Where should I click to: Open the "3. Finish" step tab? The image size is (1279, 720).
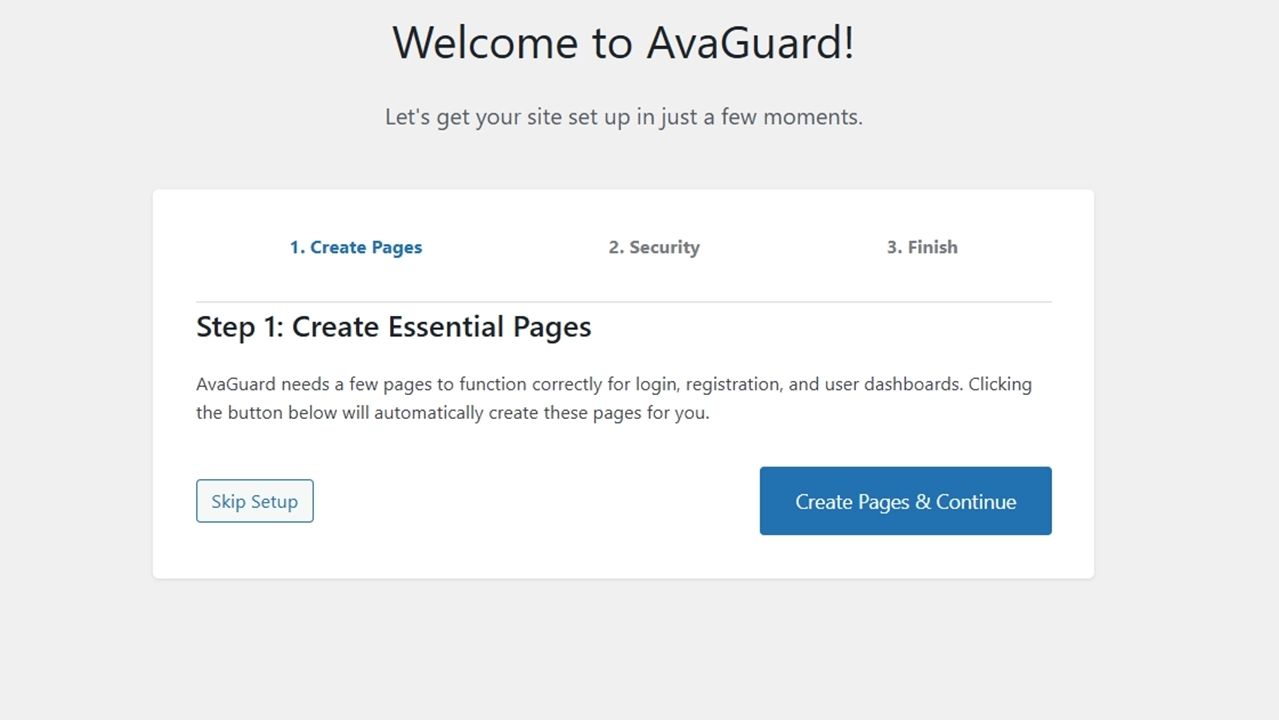(922, 247)
